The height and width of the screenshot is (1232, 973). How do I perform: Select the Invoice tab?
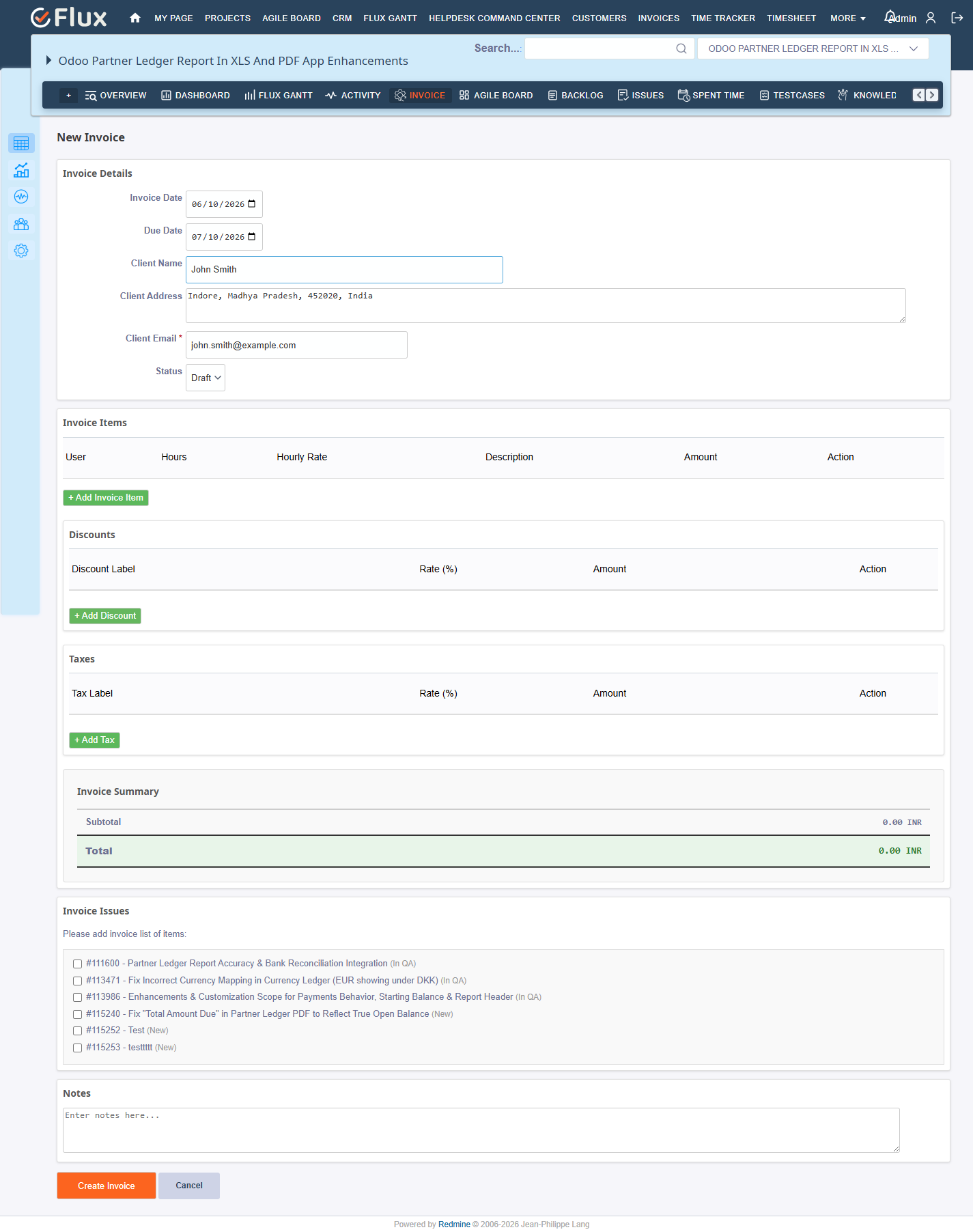(420, 96)
